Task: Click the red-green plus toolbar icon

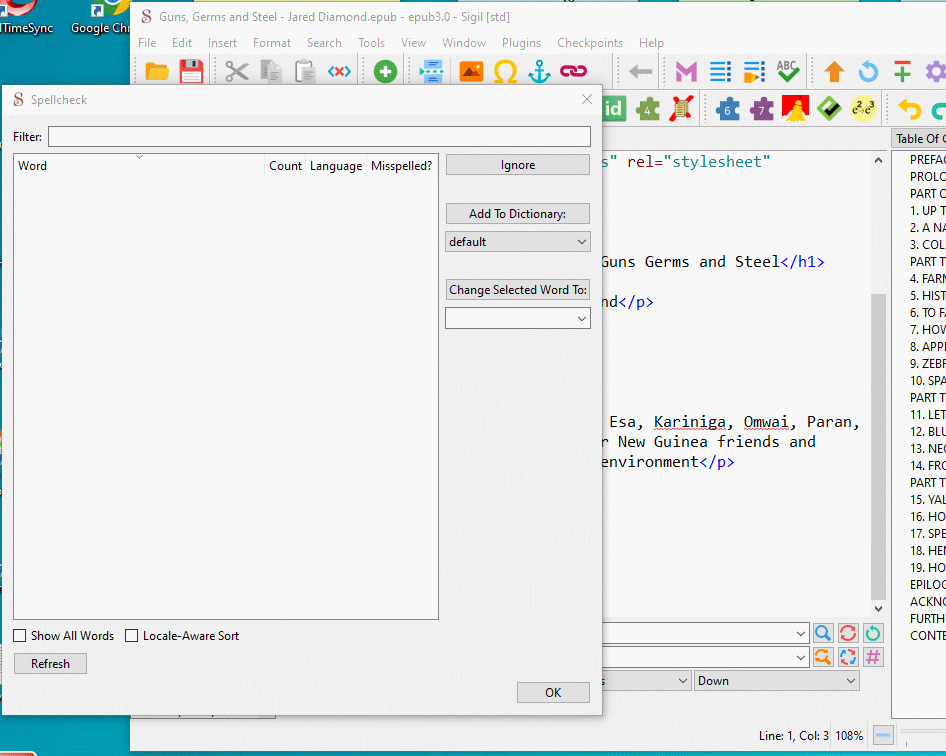Action: (902, 72)
